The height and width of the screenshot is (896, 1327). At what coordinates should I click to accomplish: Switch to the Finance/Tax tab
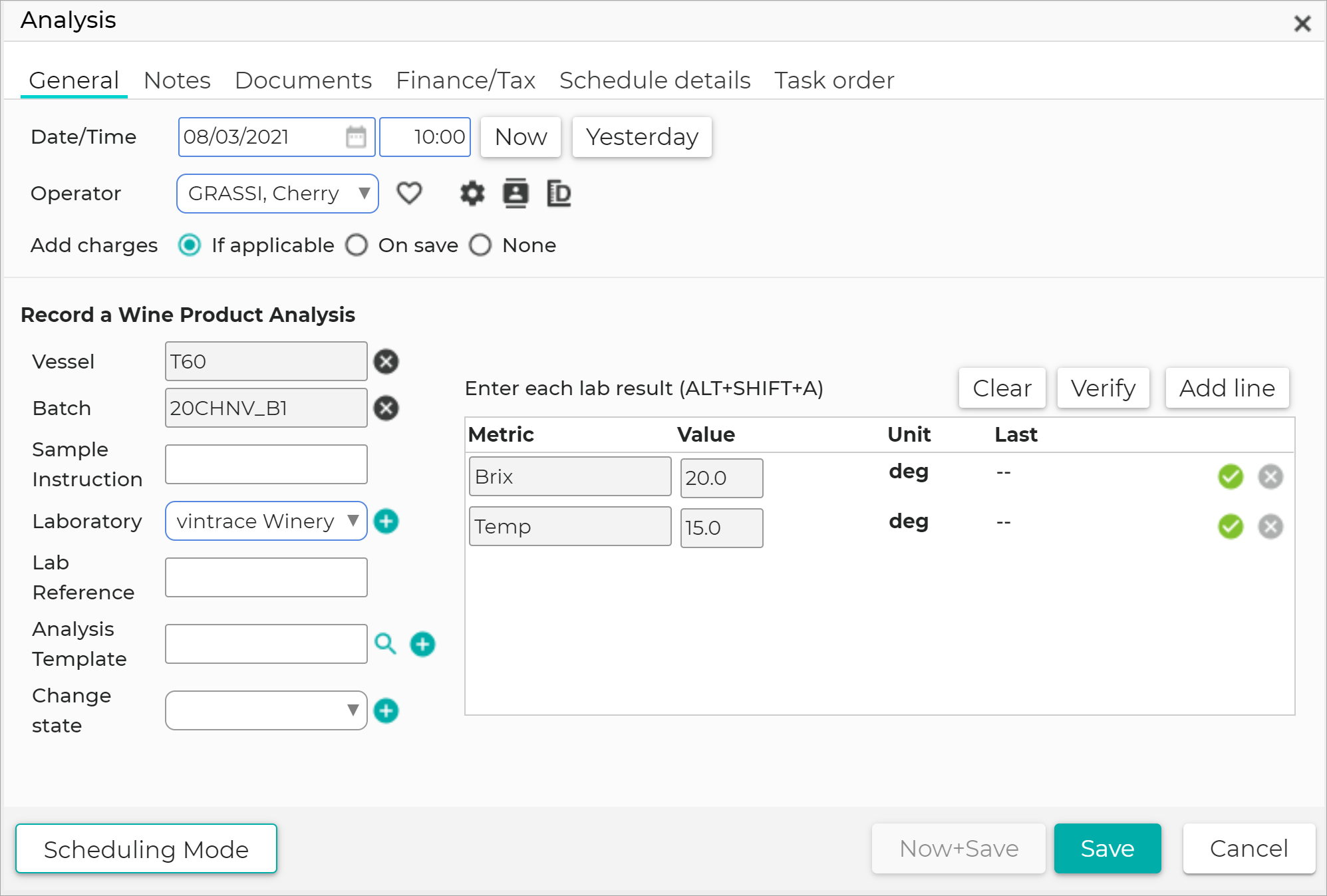466,80
